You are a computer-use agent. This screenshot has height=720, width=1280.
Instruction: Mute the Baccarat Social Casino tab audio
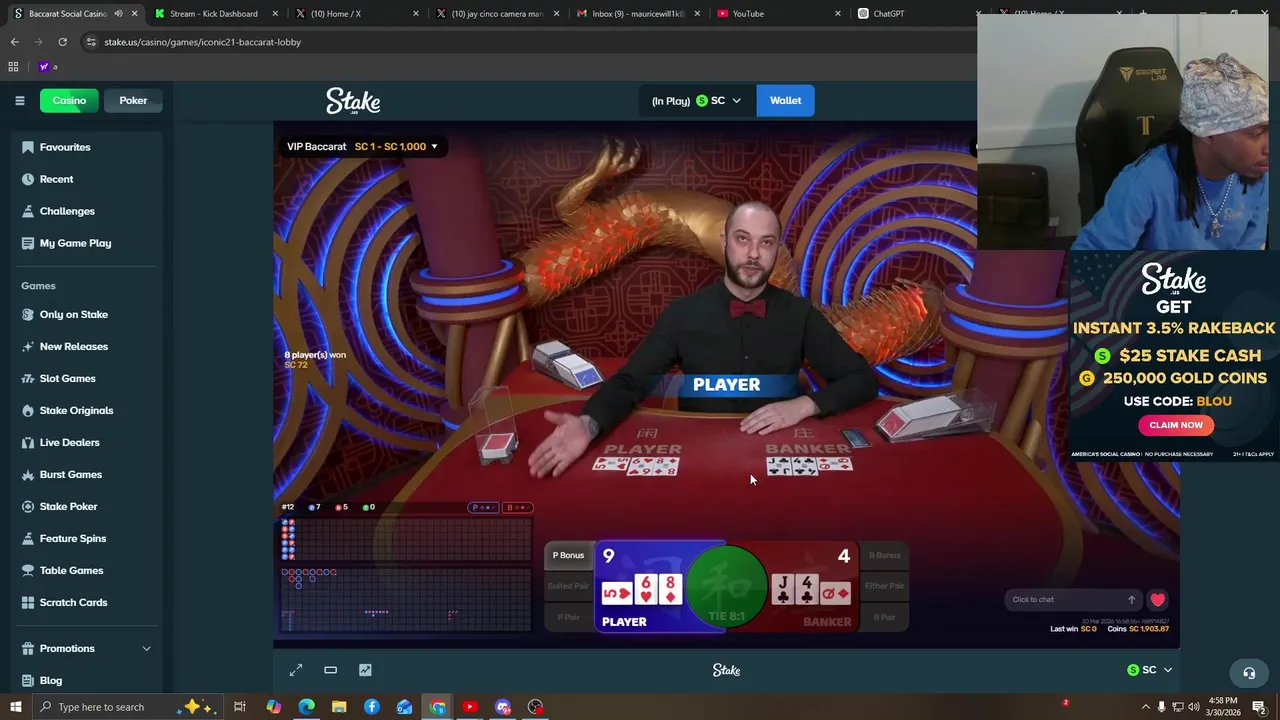118,13
